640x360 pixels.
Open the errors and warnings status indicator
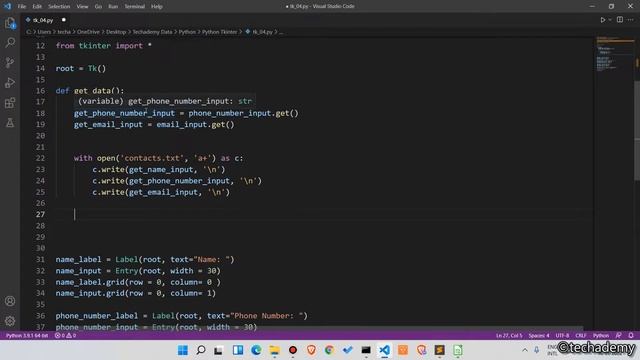pos(65,336)
